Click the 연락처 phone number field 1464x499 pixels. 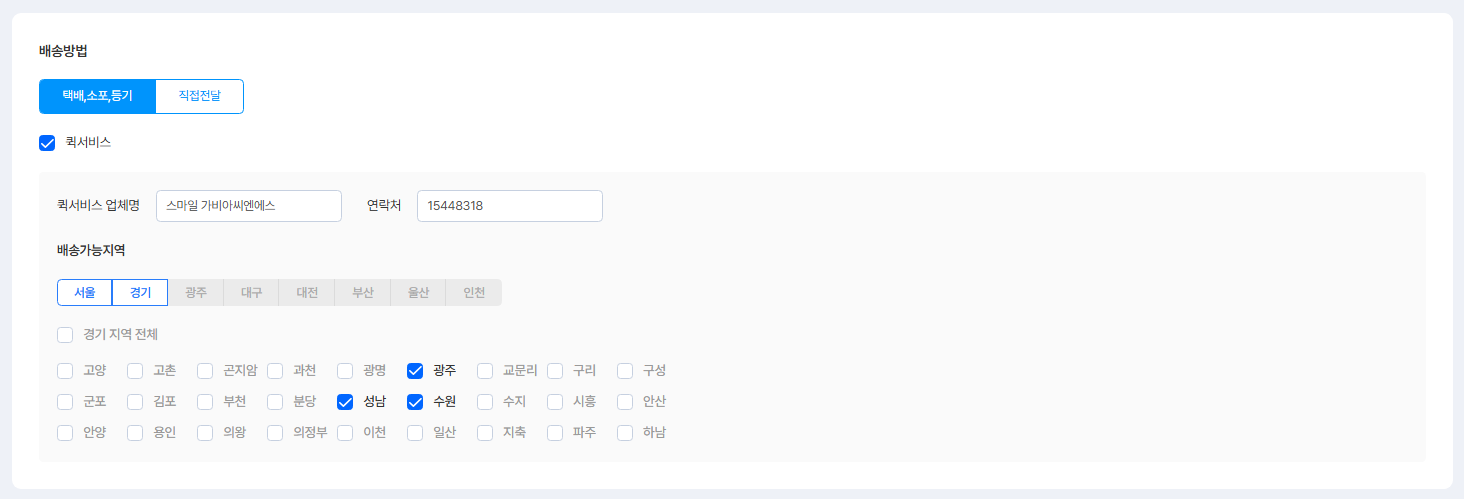(509, 206)
